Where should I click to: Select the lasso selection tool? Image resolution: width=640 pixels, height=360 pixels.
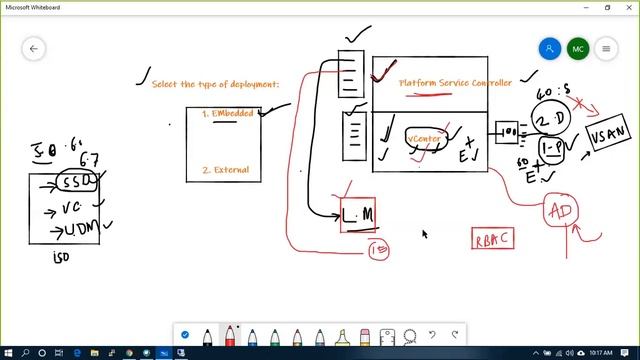[x=409, y=337]
